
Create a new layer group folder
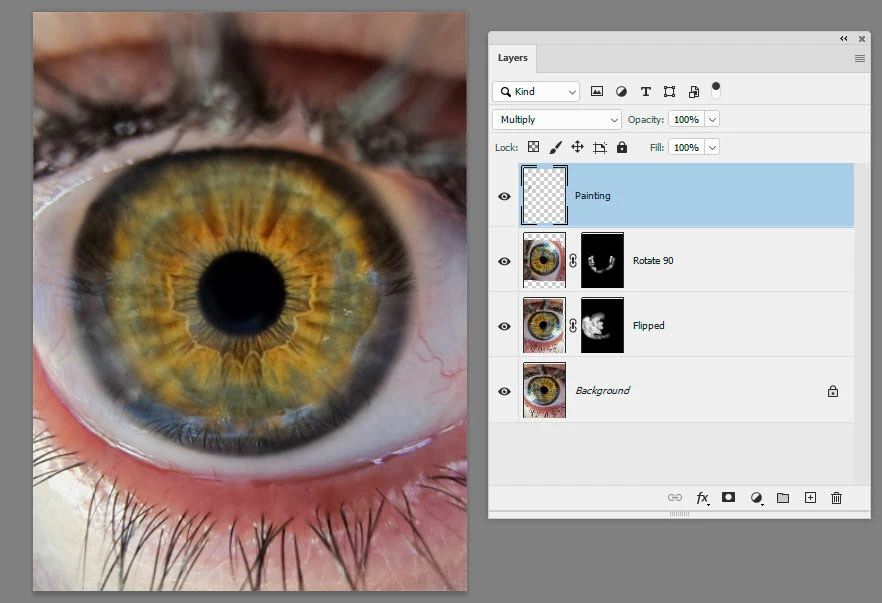(783, 497)
